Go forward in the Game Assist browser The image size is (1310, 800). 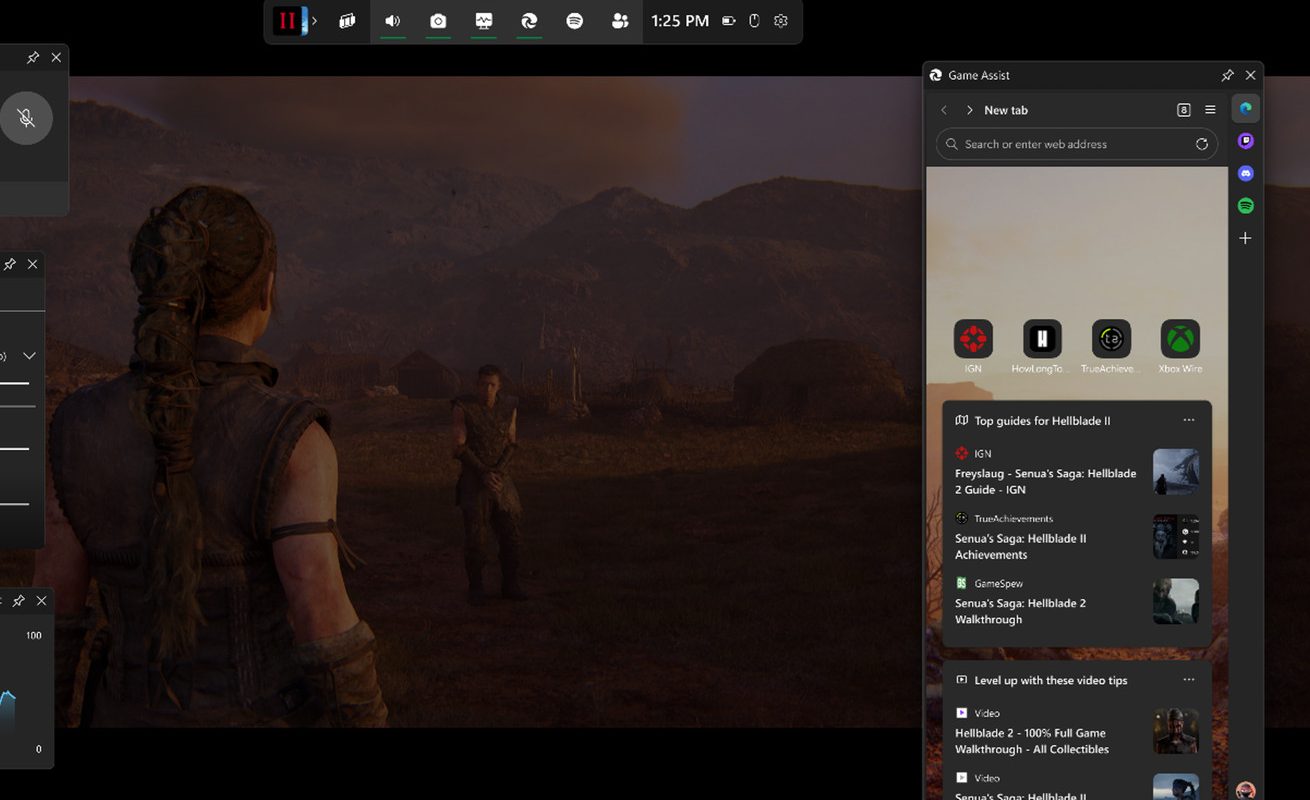click(x=969, y=110)
